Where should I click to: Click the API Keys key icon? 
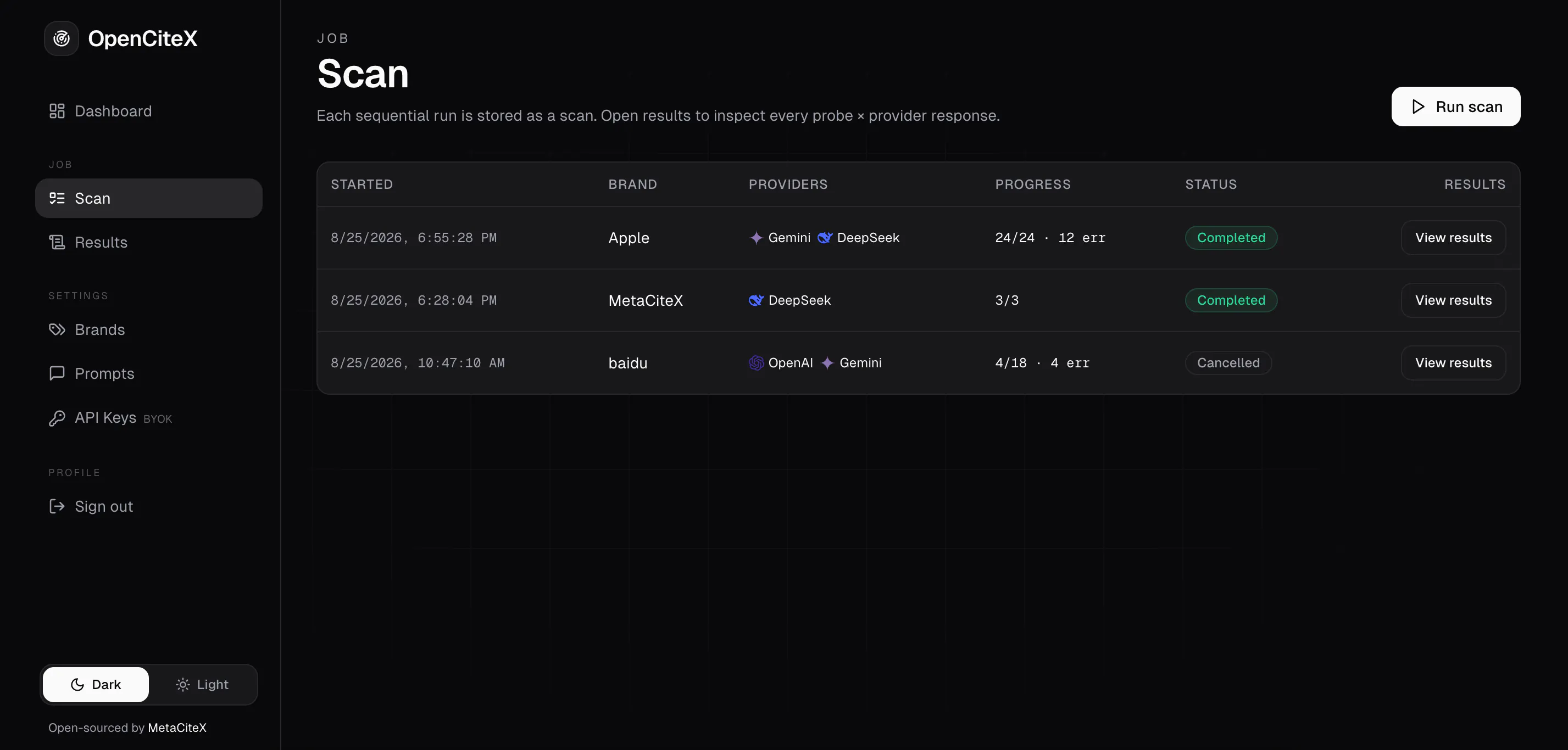pyautogui.click(x=57, y=418)
